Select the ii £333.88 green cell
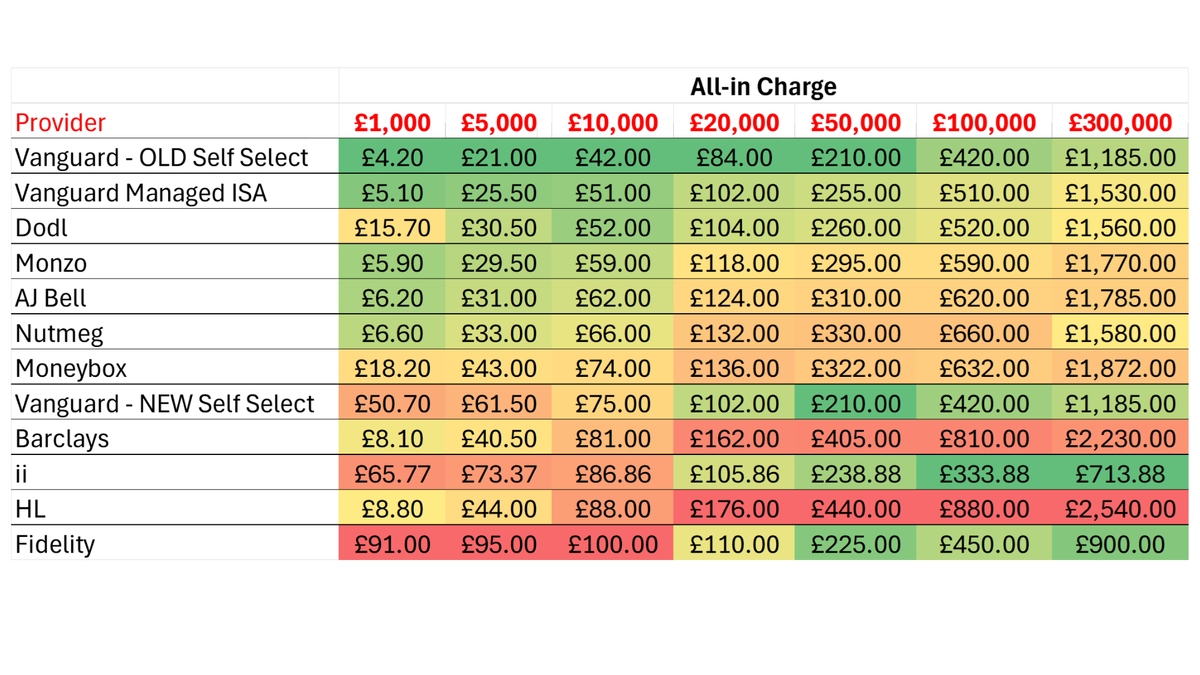This screenshot has height=675, width=1200. [984, 473]
